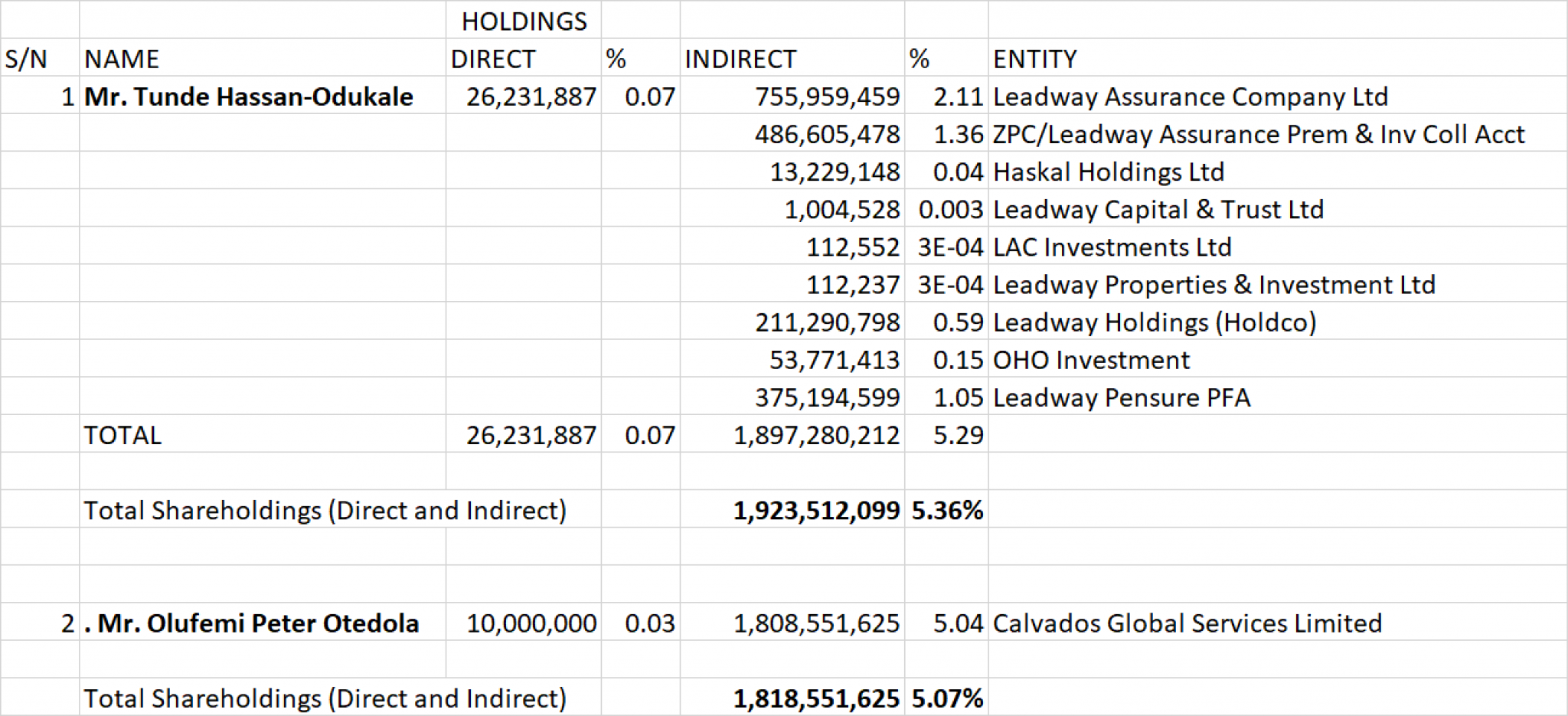
Task: Select the ENTITY column header cell
Action: (1034, 59)
